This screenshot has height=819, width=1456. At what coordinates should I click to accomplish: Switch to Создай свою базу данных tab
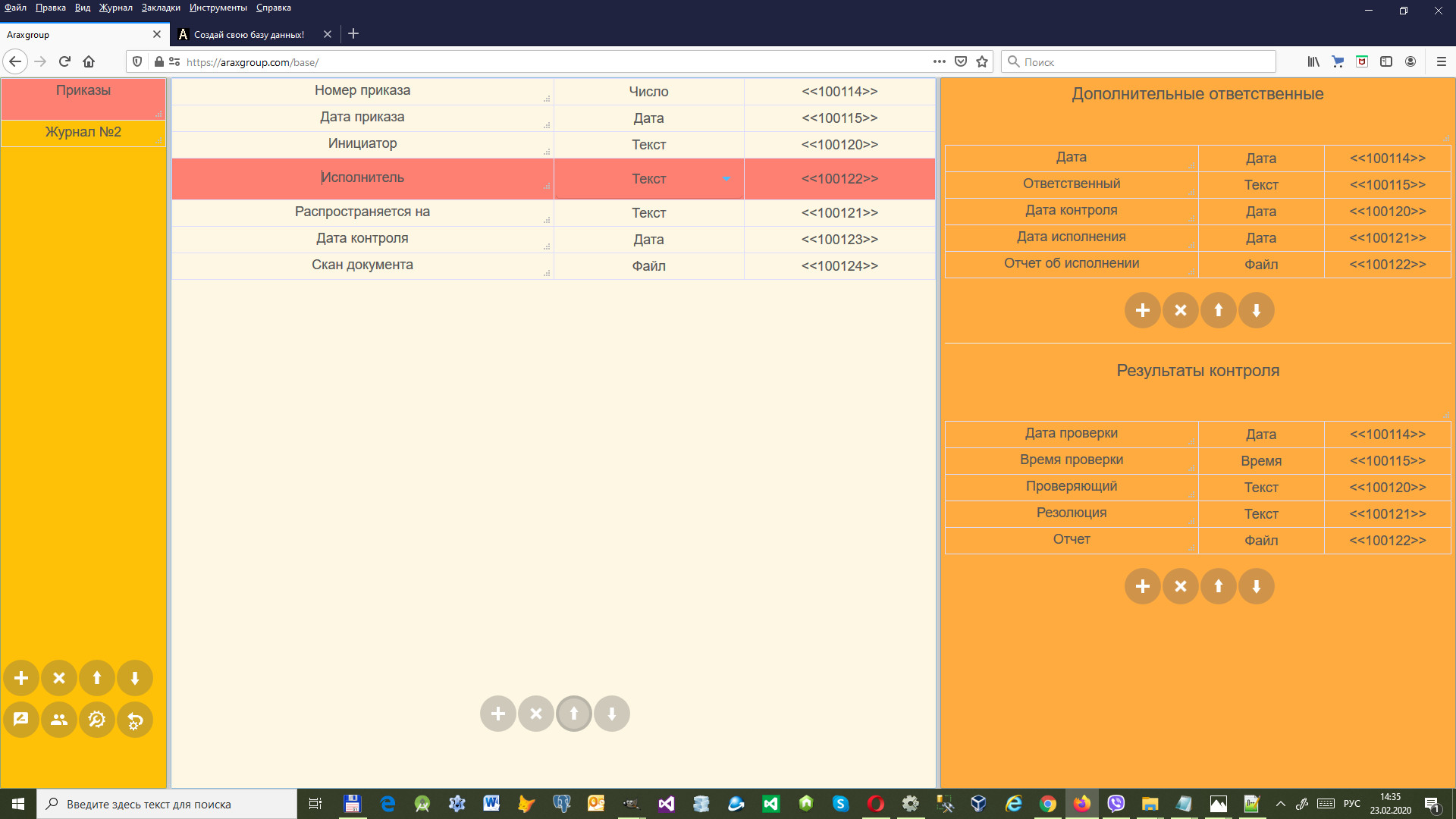point(249,34)
